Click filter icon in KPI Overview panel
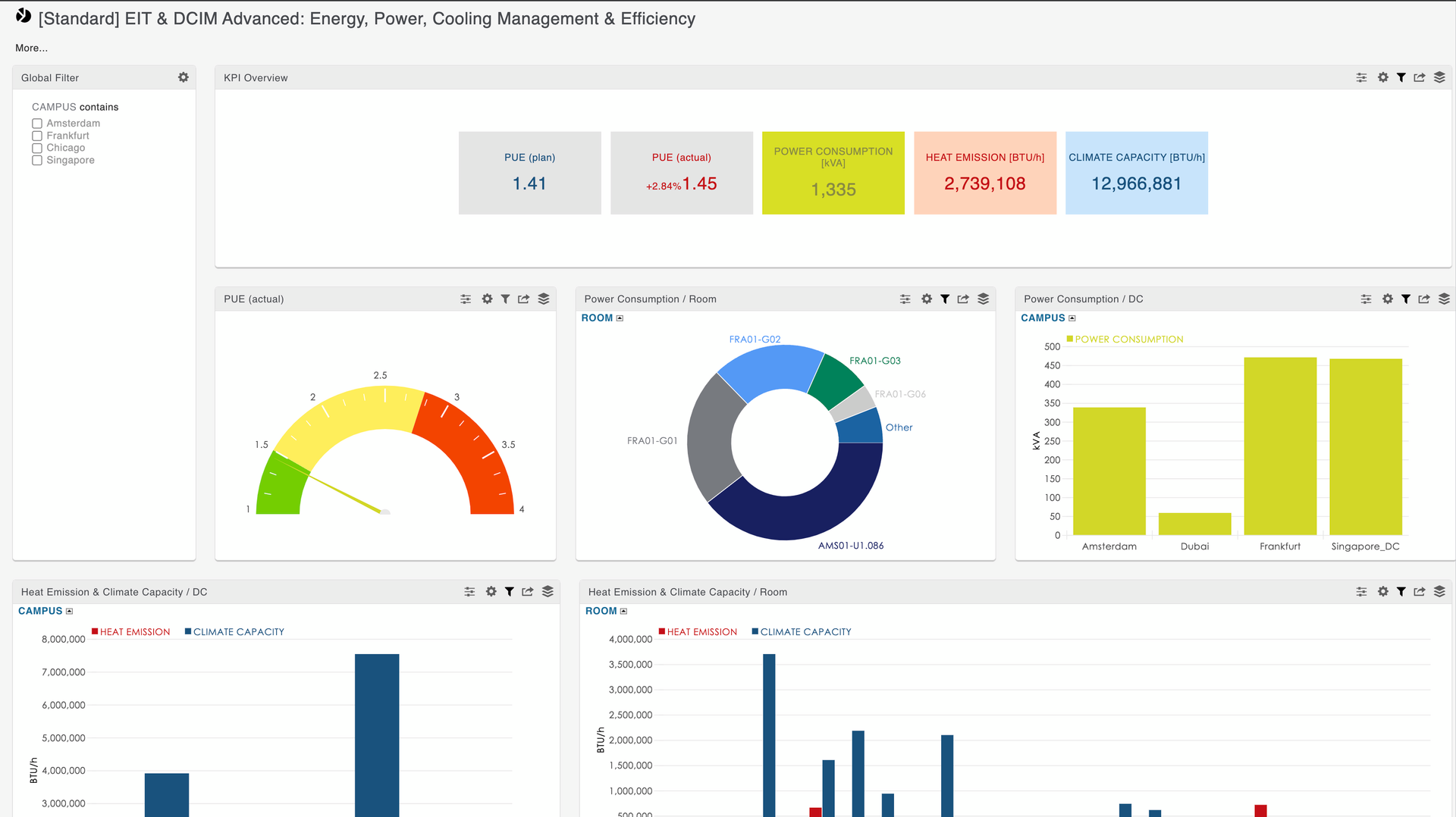 coord(1401,77)
